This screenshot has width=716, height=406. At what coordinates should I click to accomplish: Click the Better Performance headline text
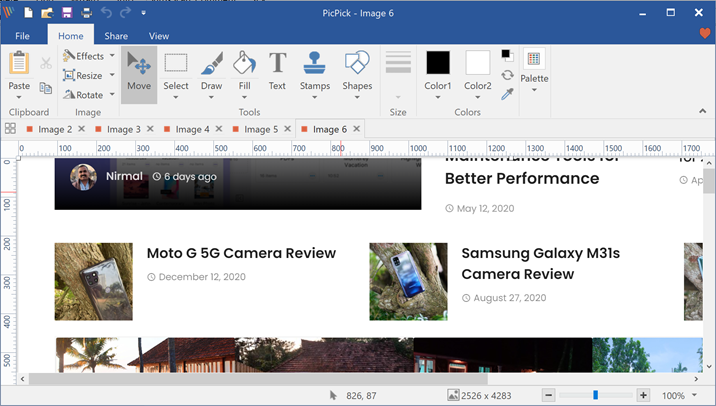click(x=522, y=179)
